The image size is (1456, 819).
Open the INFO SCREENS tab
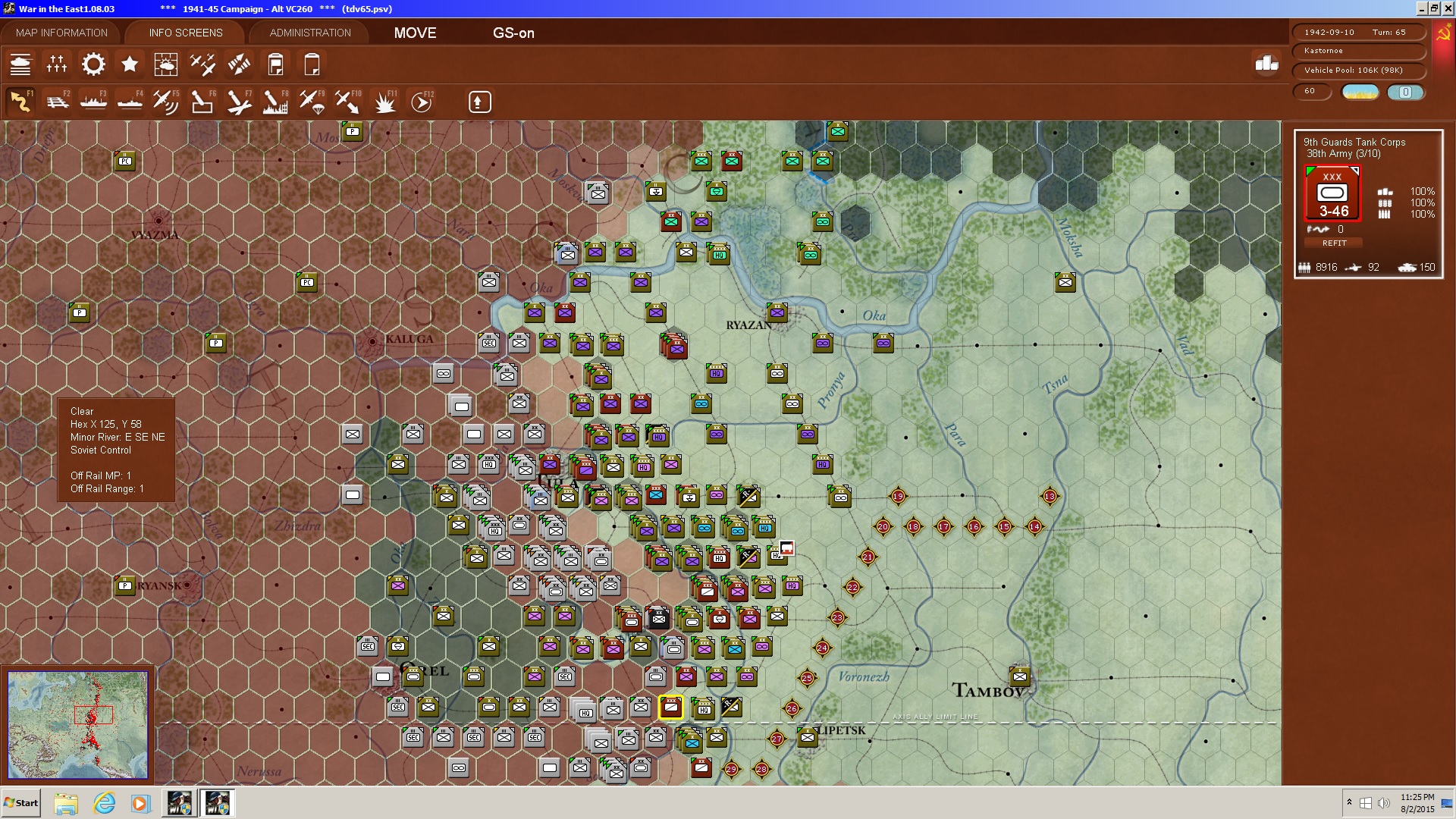point(186,33)
